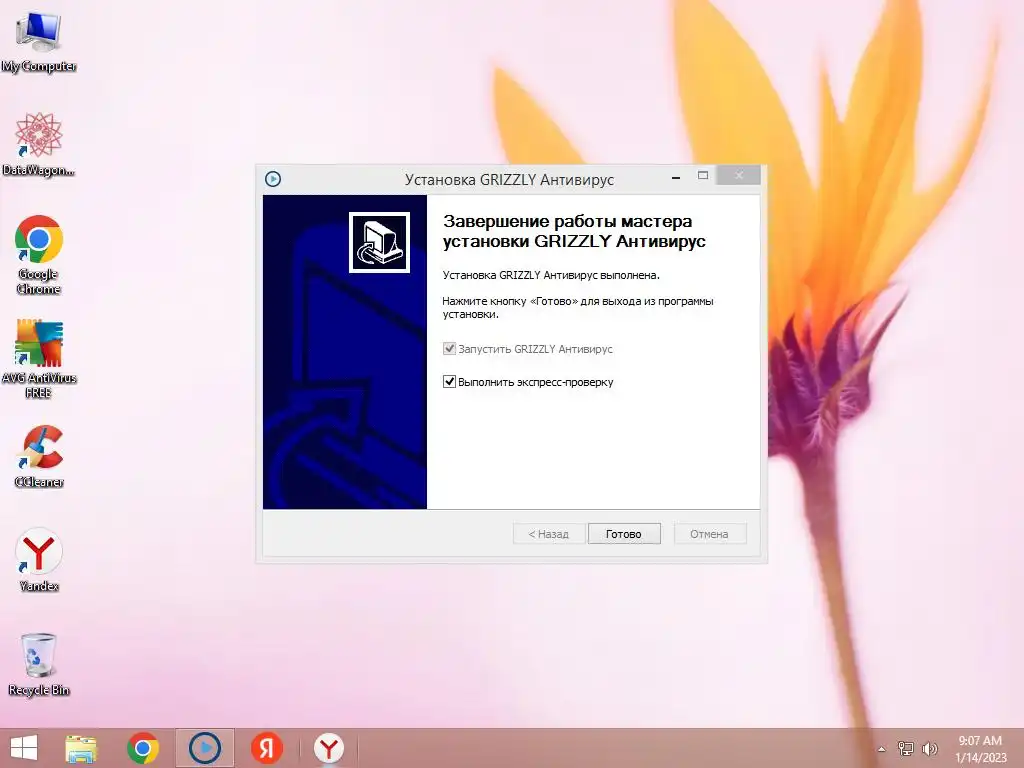Open the taskbar clock and date
Image resolution: width=1024 pixels, height=768 pixels.
tap(980, 749)
